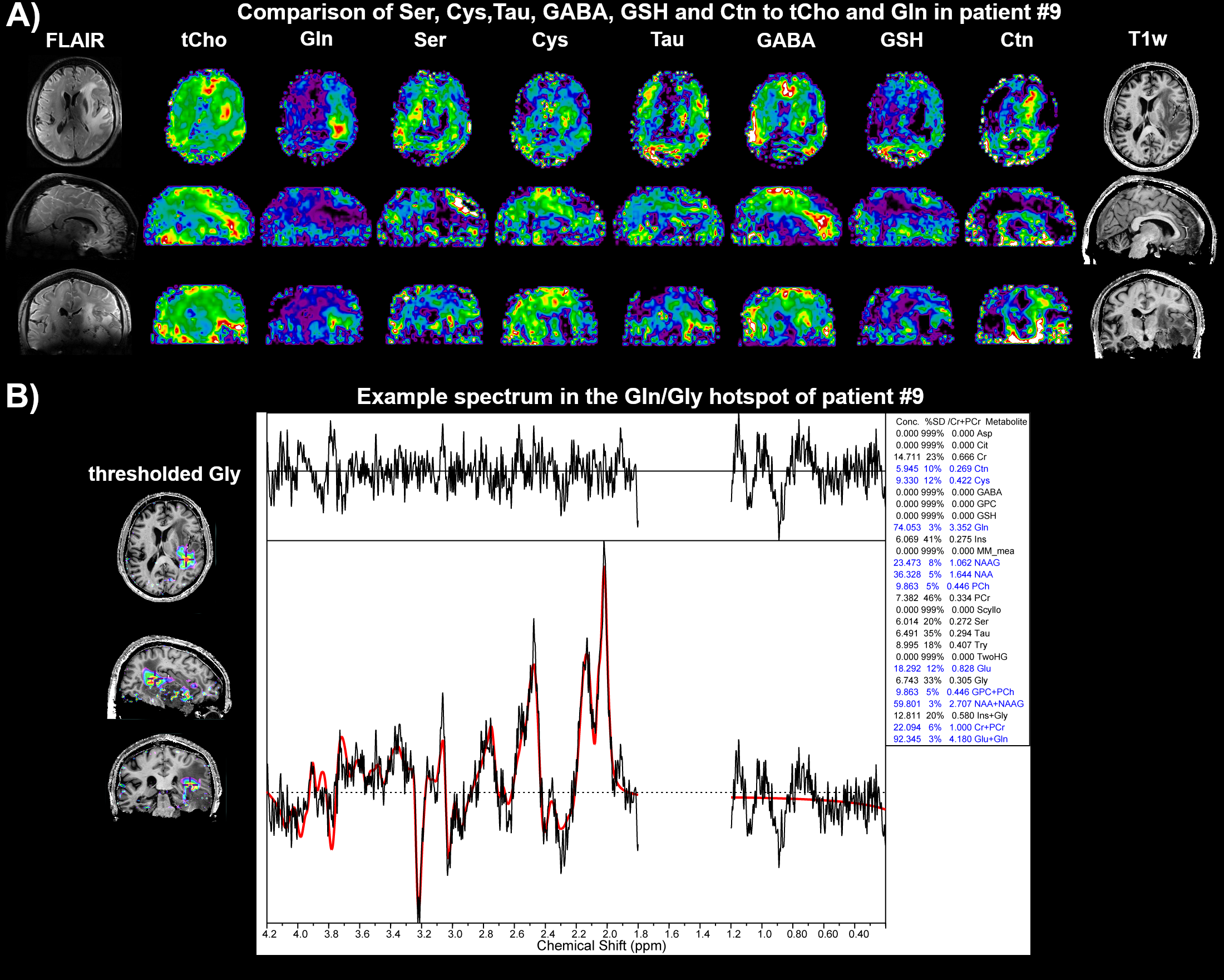
Task: Click the coronal Ctn metabolite map
Action: pyautogui.click(x=1023, y=316)
